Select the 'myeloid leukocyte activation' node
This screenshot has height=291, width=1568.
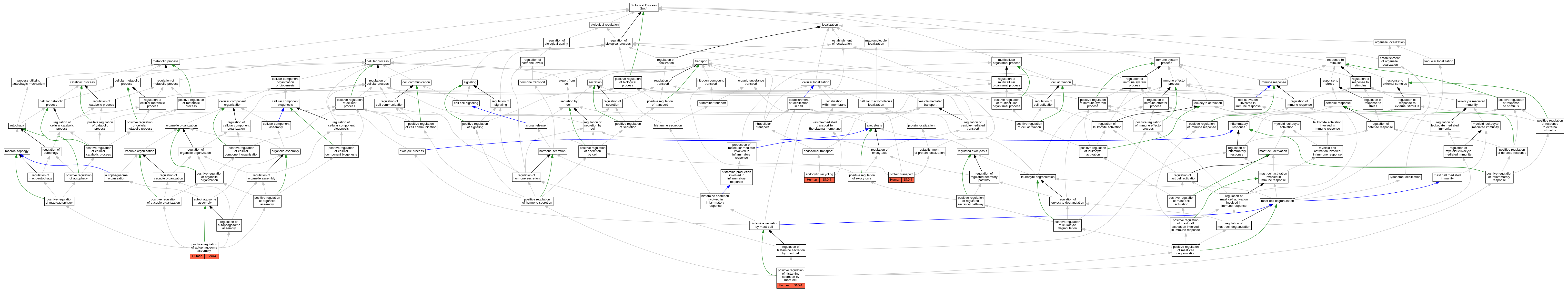click(x=1286, y=125)
